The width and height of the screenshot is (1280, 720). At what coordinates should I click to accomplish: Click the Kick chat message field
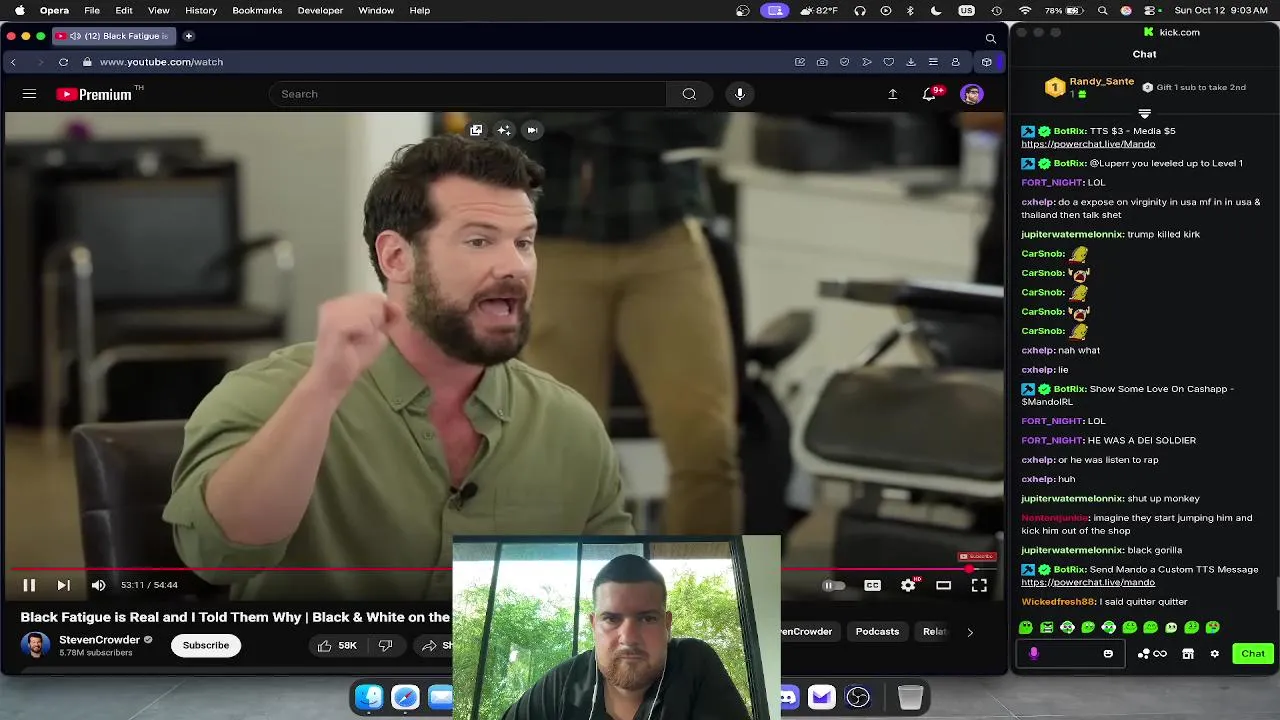pos(1068,654)
